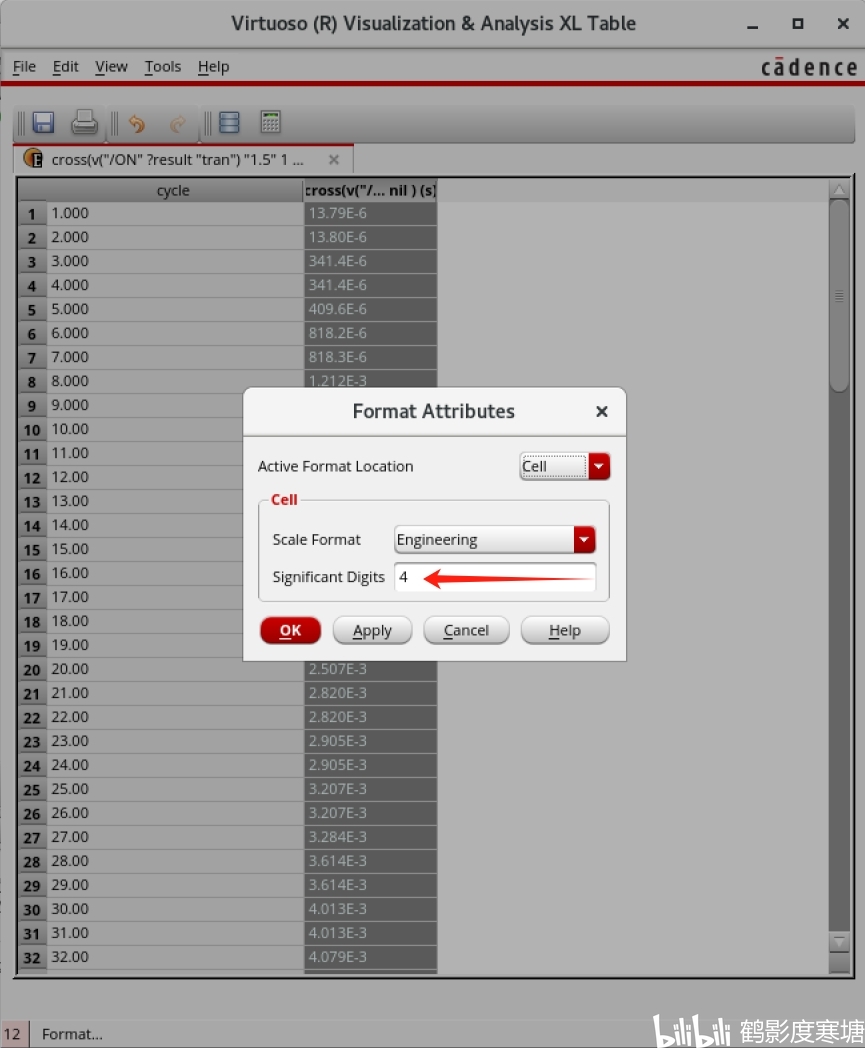Open the Tools menu
The width and height of the screenshot is (865, 1048).
tap(163, 67)
